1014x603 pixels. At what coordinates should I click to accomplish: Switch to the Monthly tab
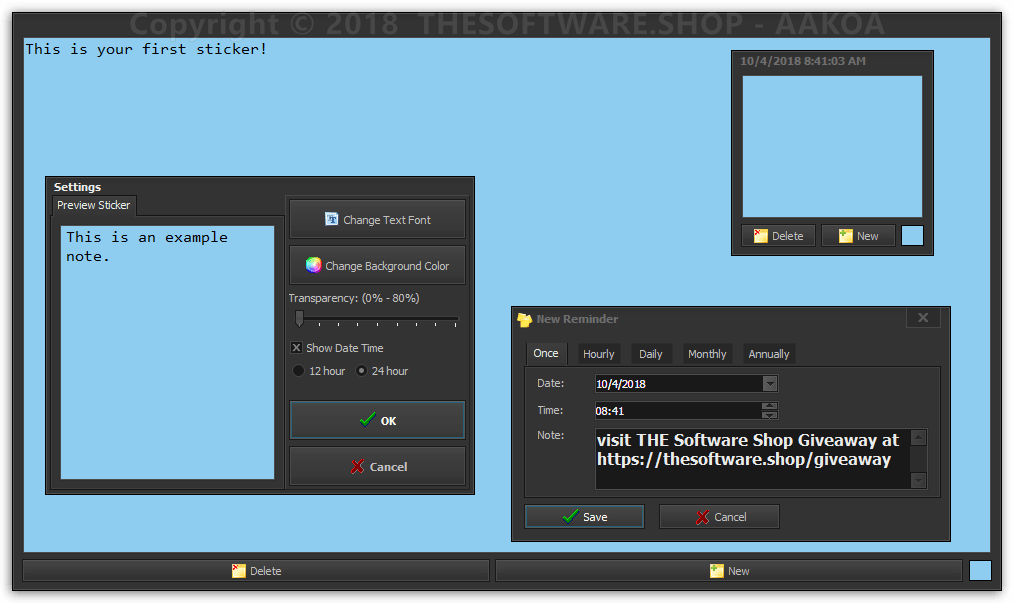pos(707,354)
